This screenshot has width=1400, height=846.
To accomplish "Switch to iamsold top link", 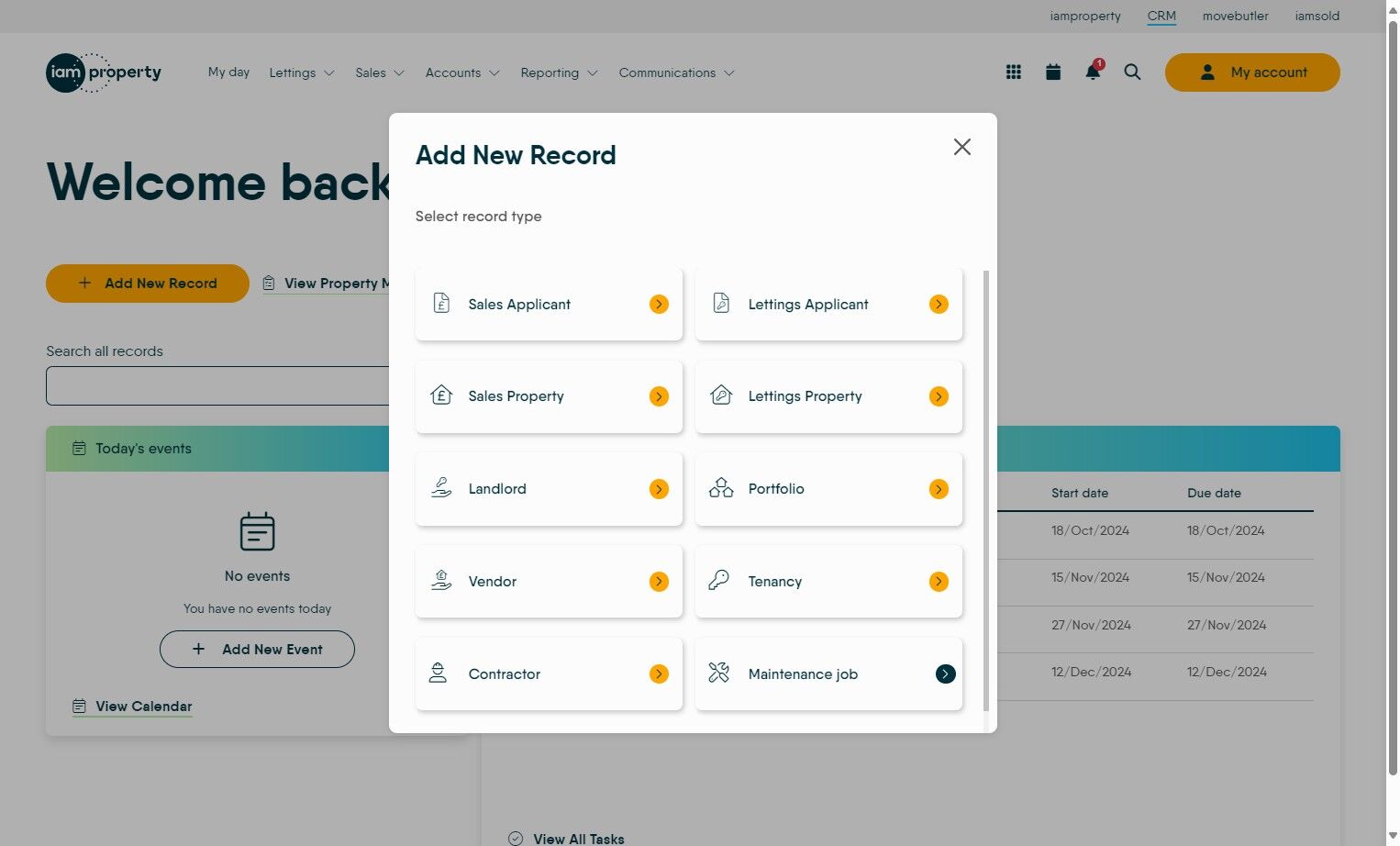I will pyautogui.click(x=1317, y=16).
